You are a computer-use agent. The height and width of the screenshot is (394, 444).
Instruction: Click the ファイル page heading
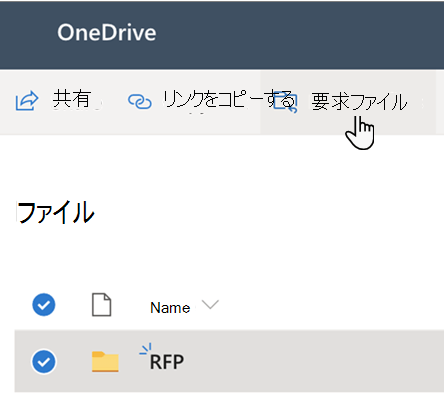[x=55, y=212]
